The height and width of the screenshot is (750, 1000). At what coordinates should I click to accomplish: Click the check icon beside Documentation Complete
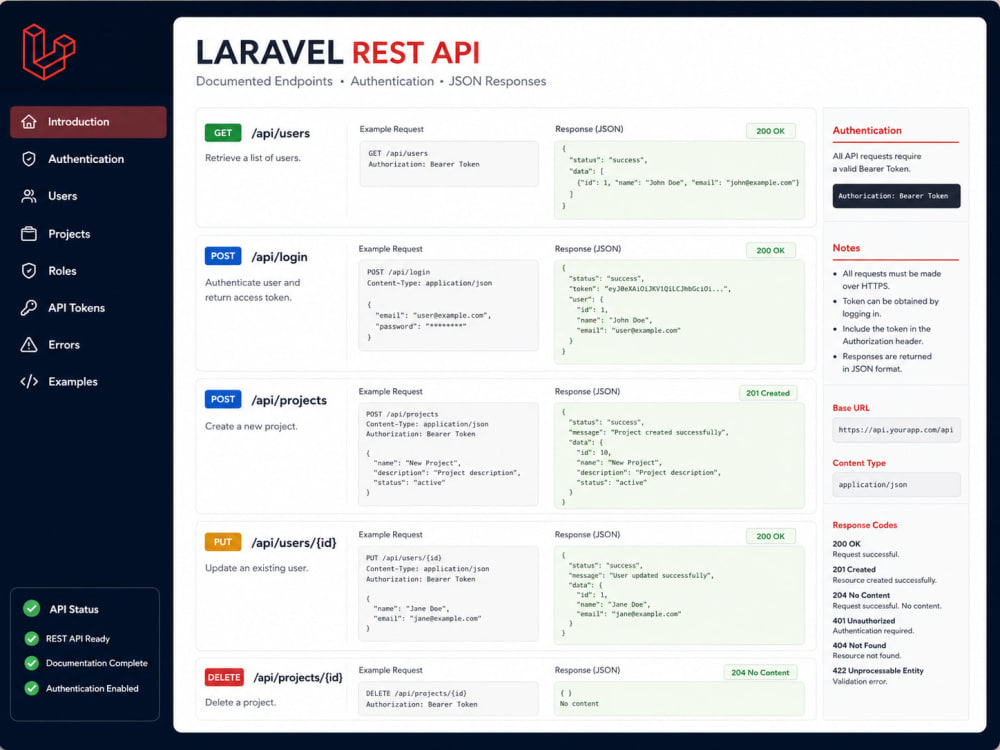click(31, 663)
